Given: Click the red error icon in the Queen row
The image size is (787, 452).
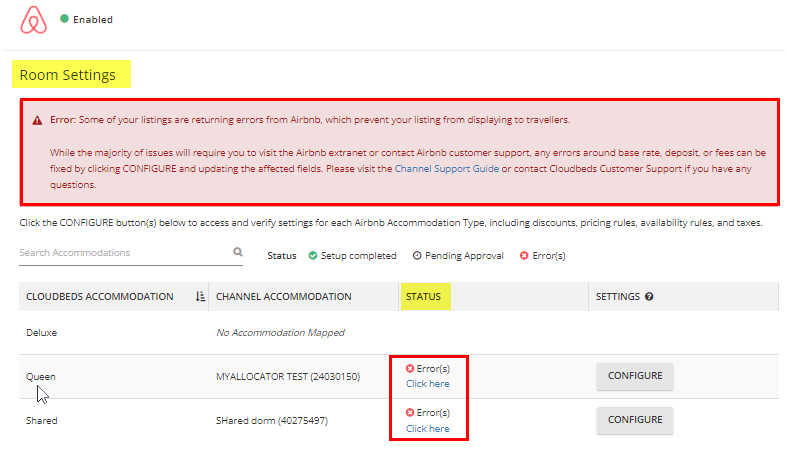Looking at the screenshot, I should pyautogui.click(x=410, y=369).
